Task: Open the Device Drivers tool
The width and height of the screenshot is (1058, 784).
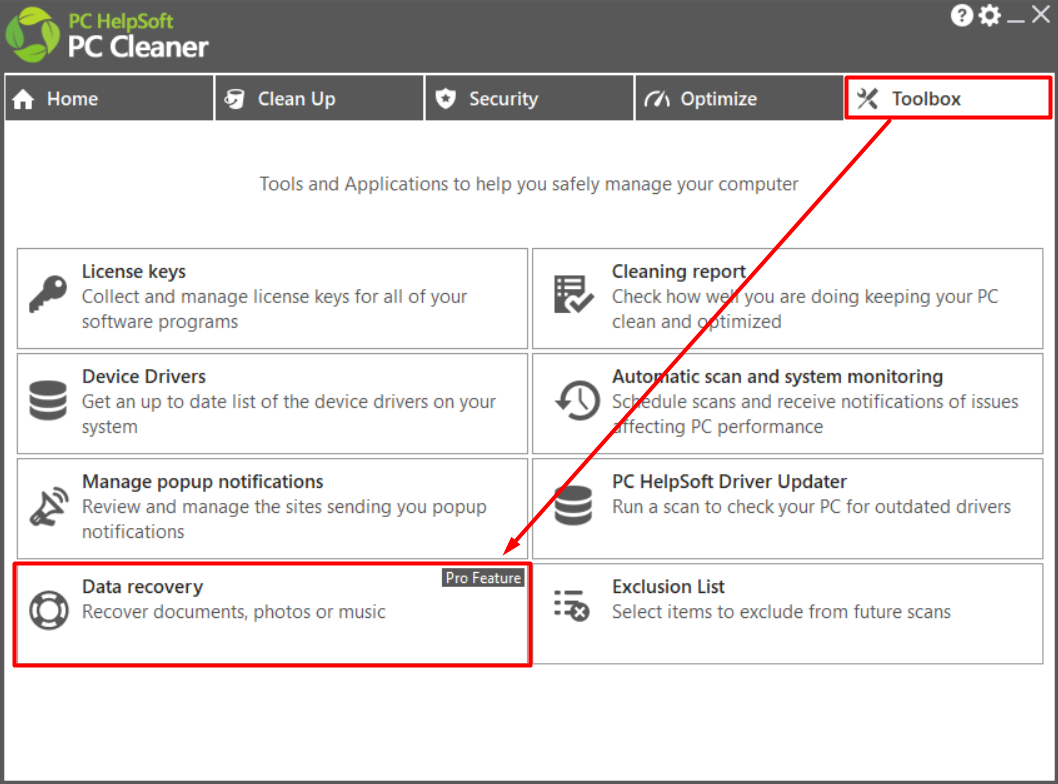Action: click(273, 403)
